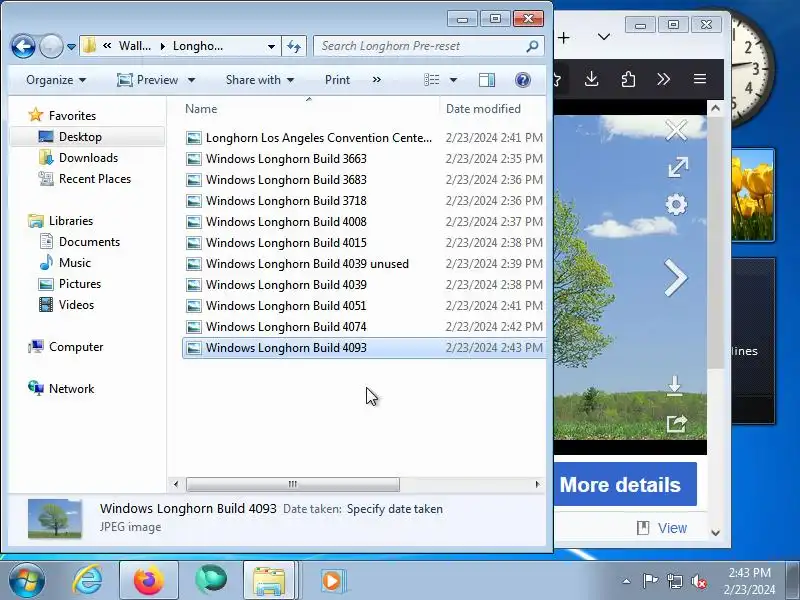
Task: Click the View link in browser
Action: [672, 528]
